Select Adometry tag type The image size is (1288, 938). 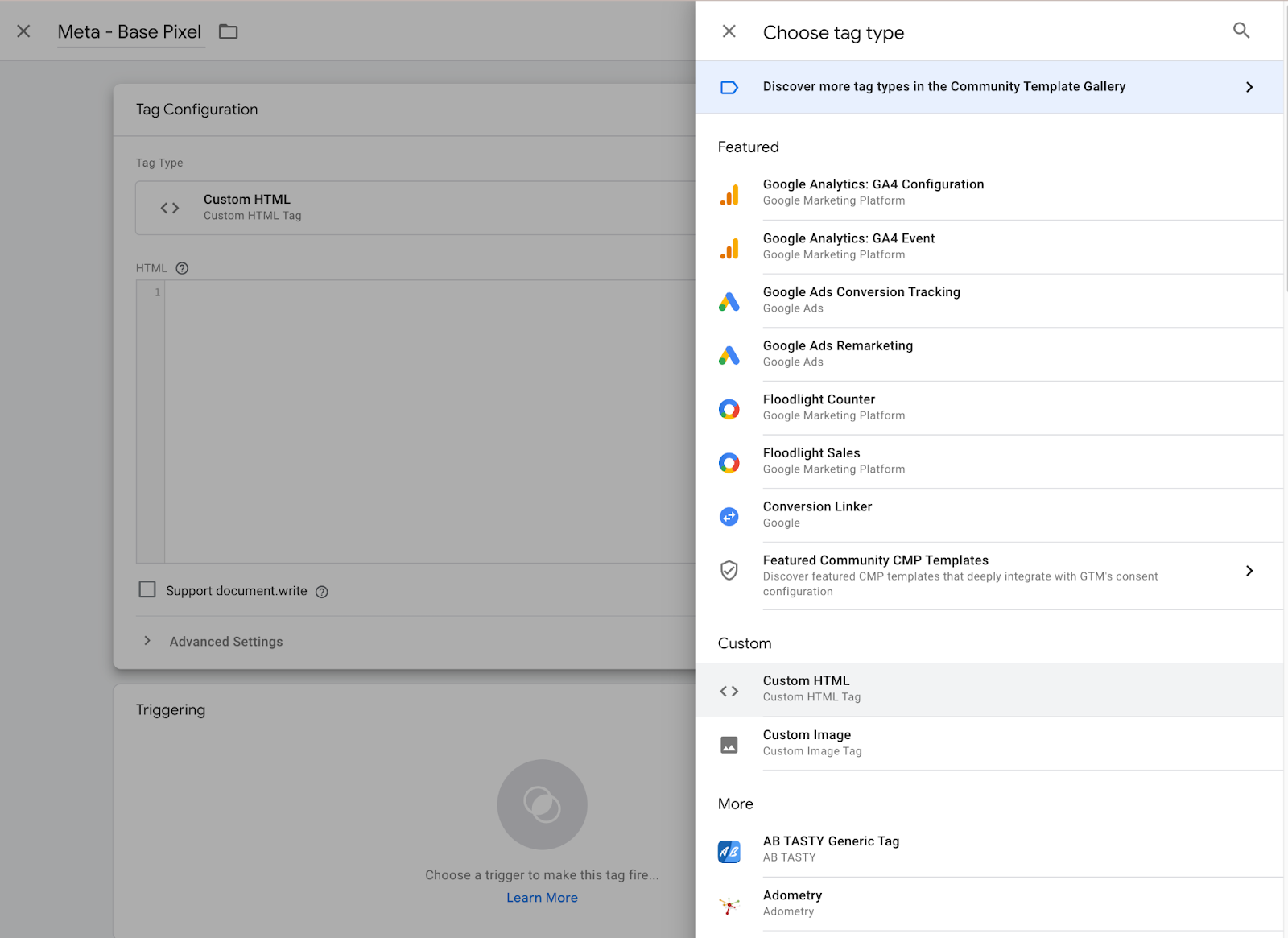tap(989, 903)
